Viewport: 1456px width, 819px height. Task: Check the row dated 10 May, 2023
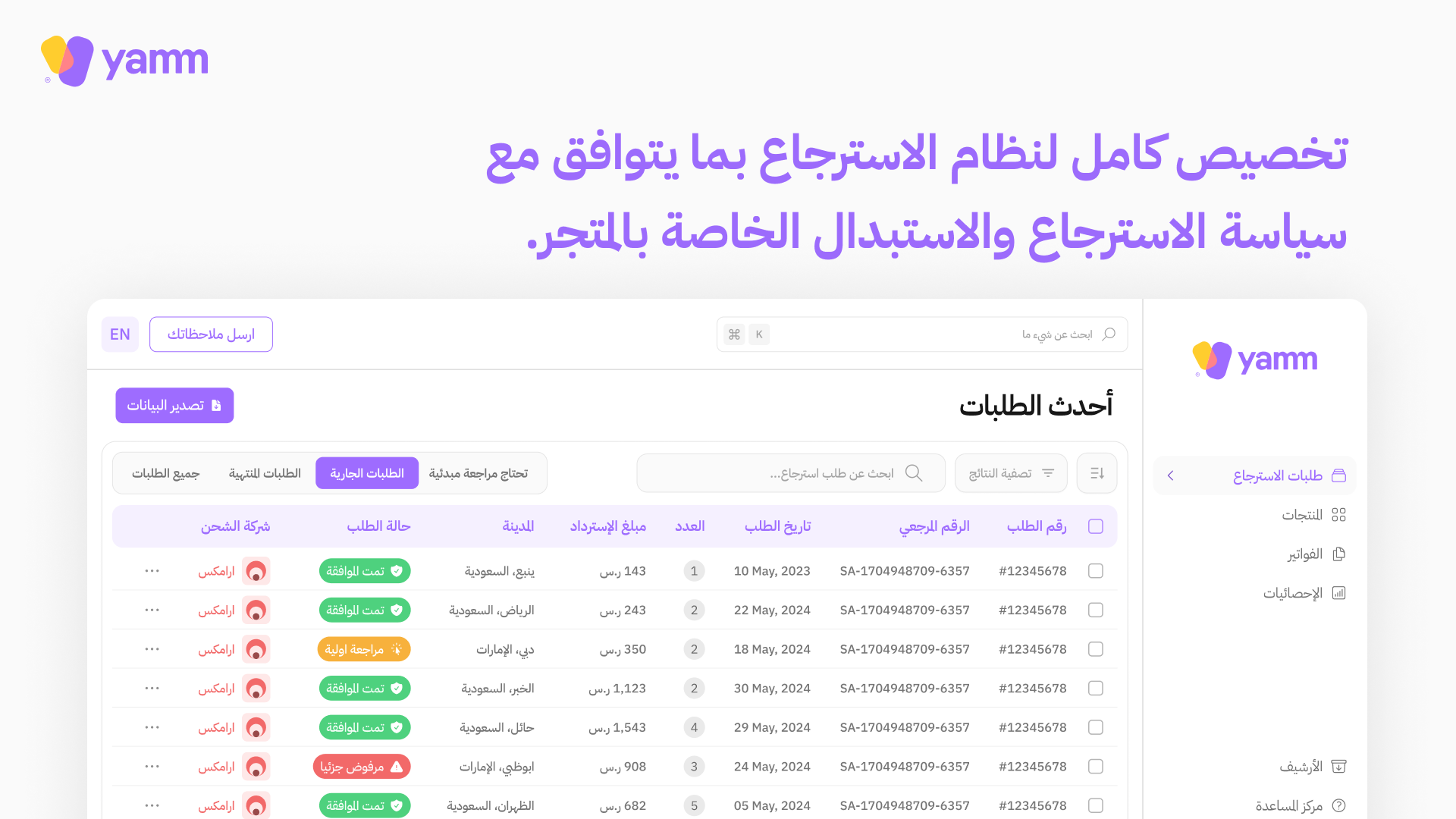pyautogui.click(x=1095, y=571)
